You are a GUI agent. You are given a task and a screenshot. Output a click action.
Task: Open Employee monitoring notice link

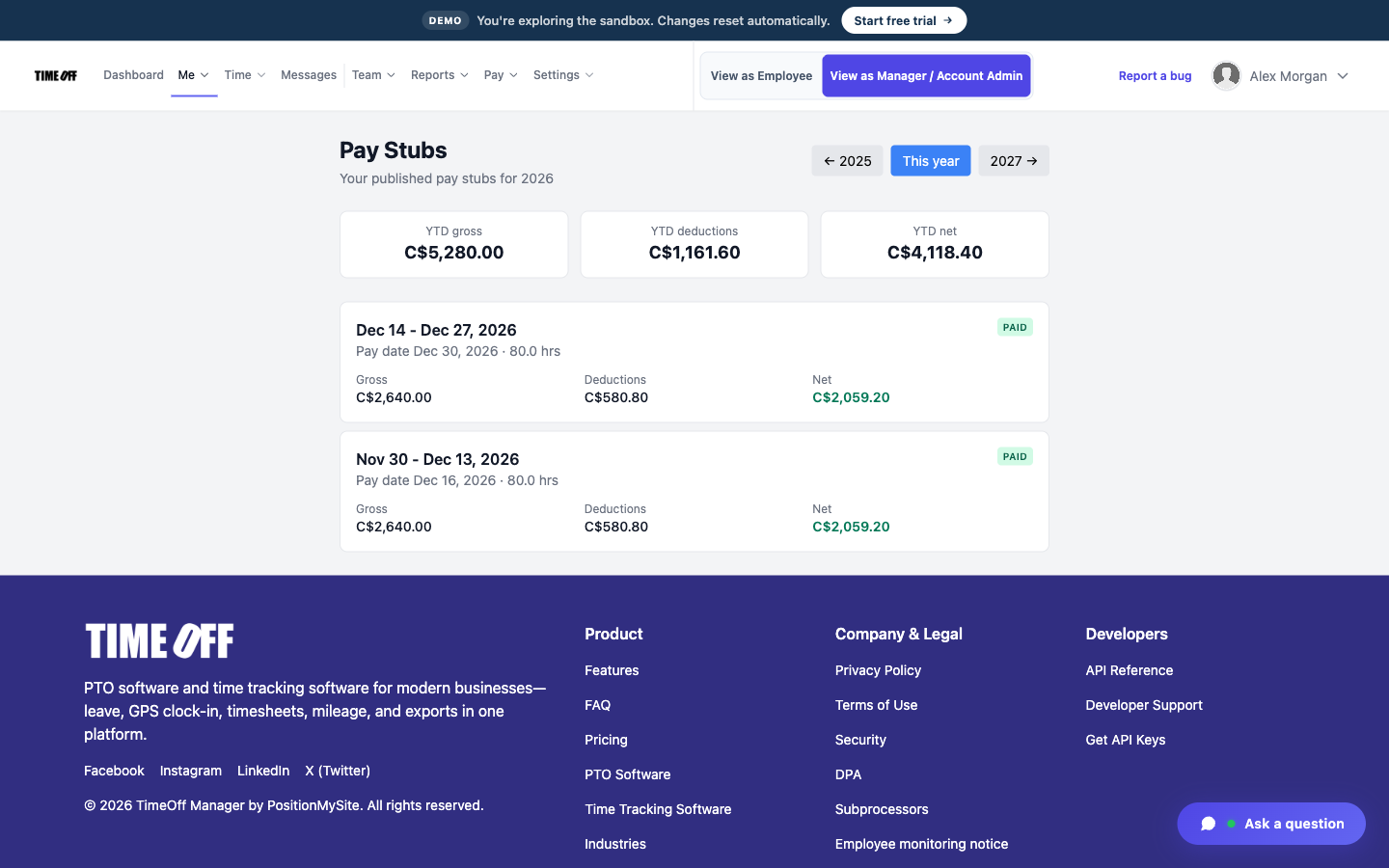(x=921, y=844)
